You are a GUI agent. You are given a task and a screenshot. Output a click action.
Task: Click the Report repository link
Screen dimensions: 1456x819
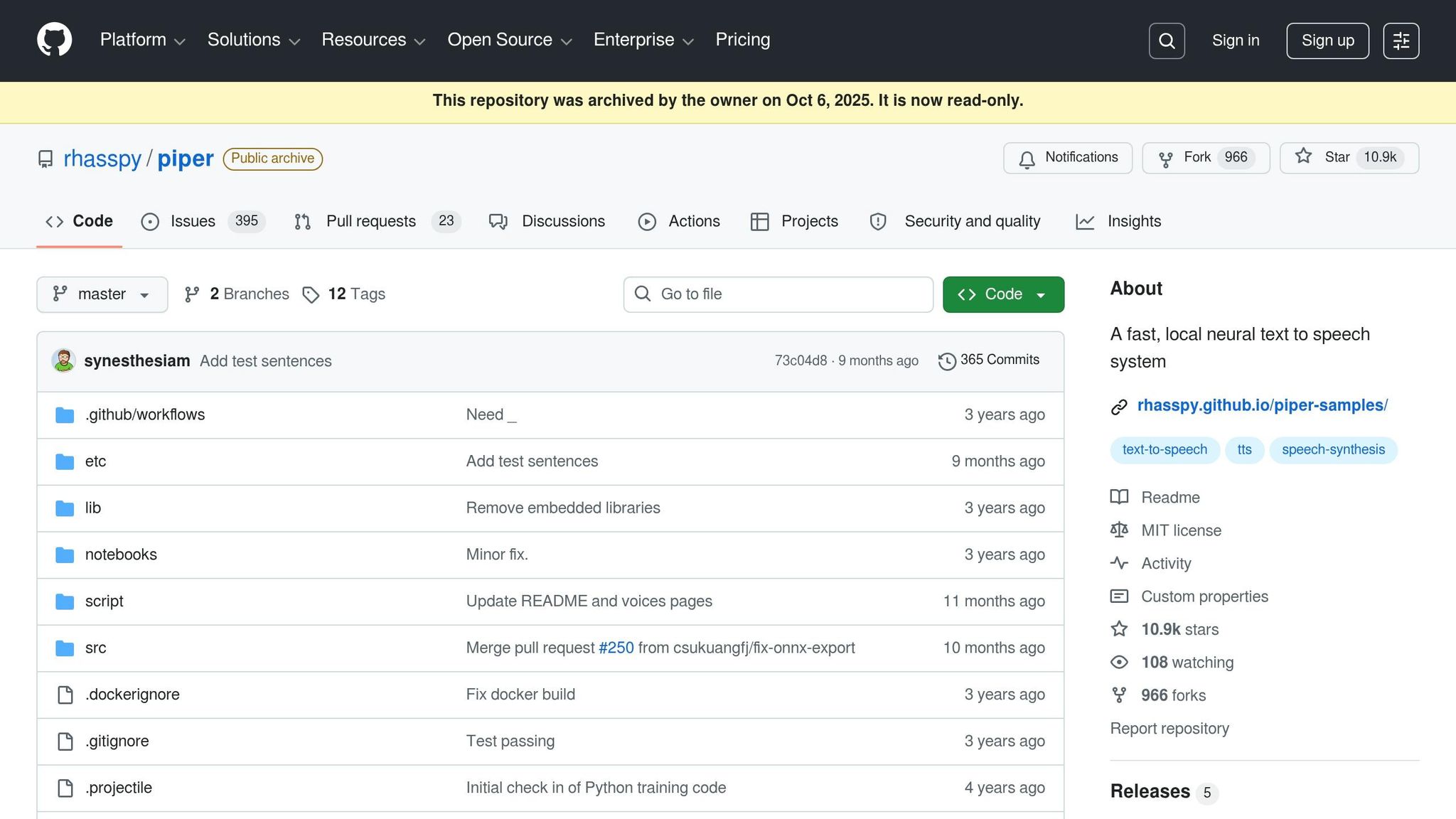pos(1169,729)
